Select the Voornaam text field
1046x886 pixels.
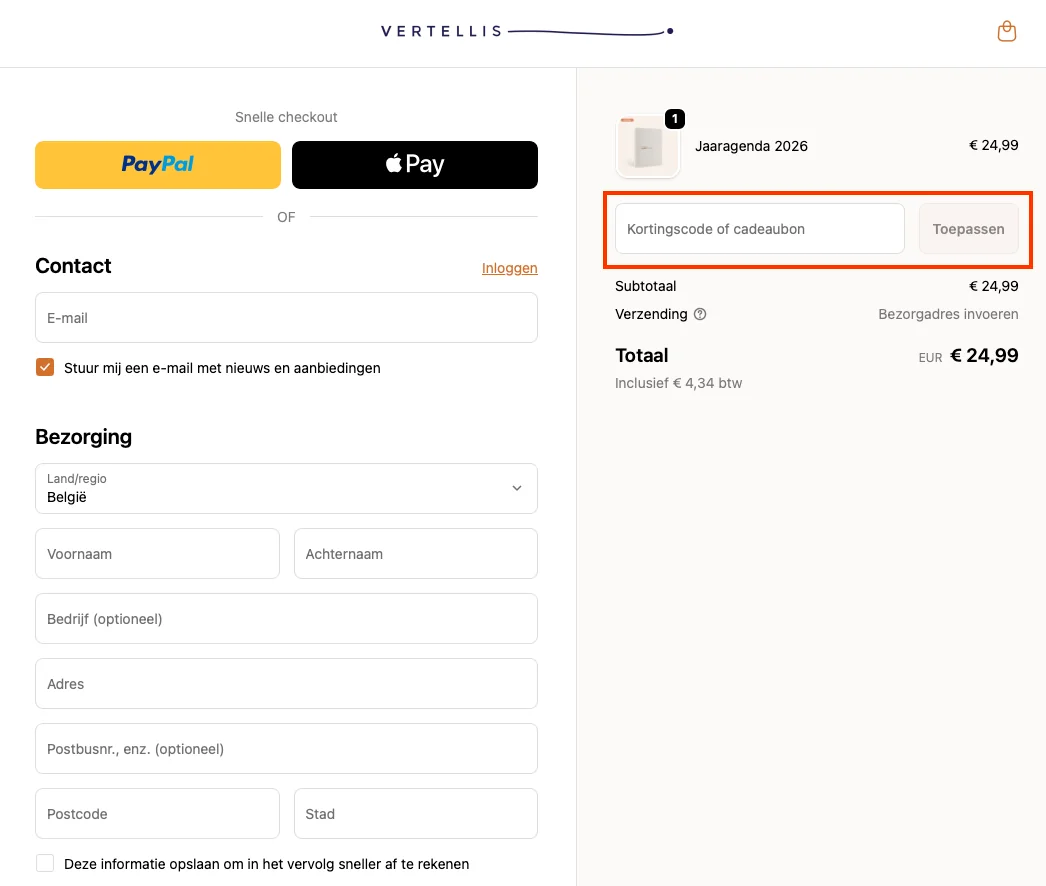[157, 554]
